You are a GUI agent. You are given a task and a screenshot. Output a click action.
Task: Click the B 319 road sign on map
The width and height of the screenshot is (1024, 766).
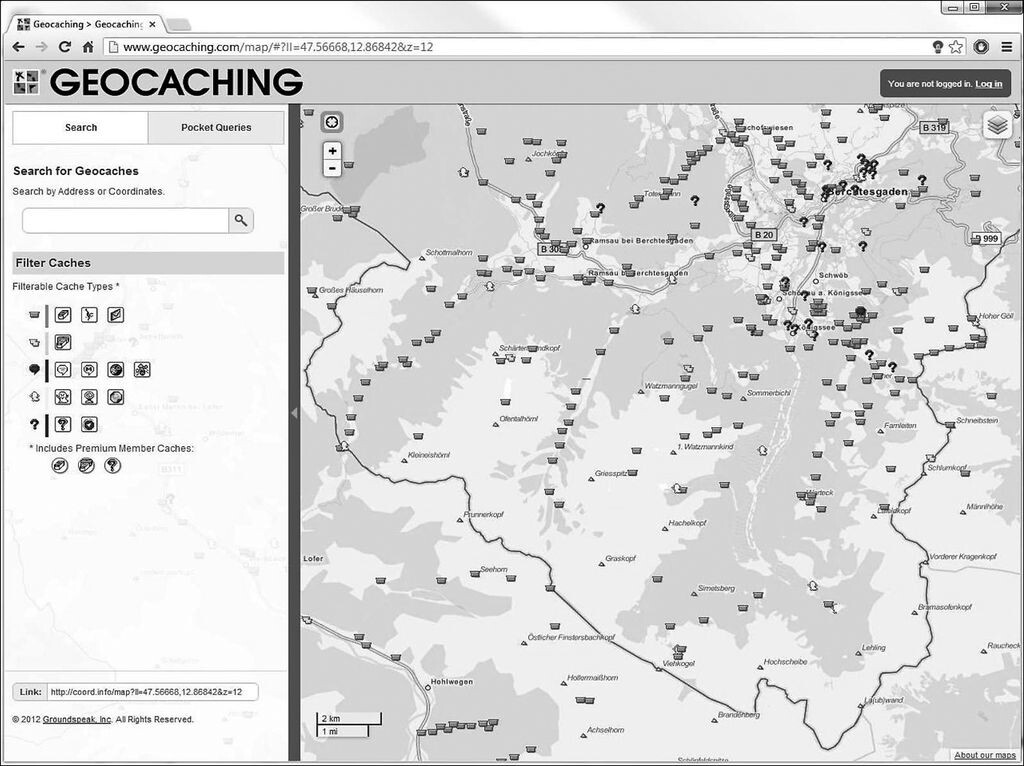934,128
